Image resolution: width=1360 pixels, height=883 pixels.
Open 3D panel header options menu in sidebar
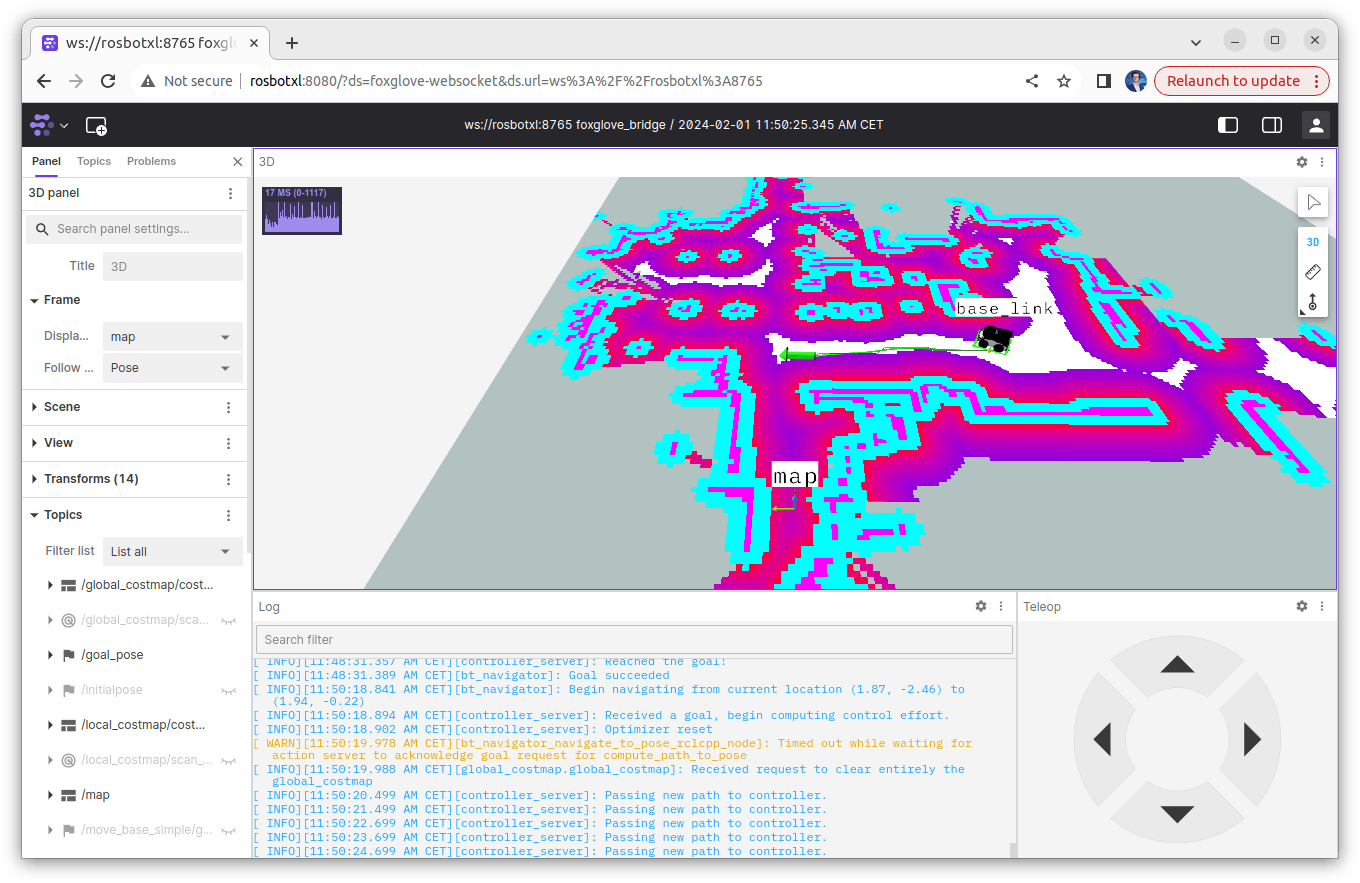230,194
